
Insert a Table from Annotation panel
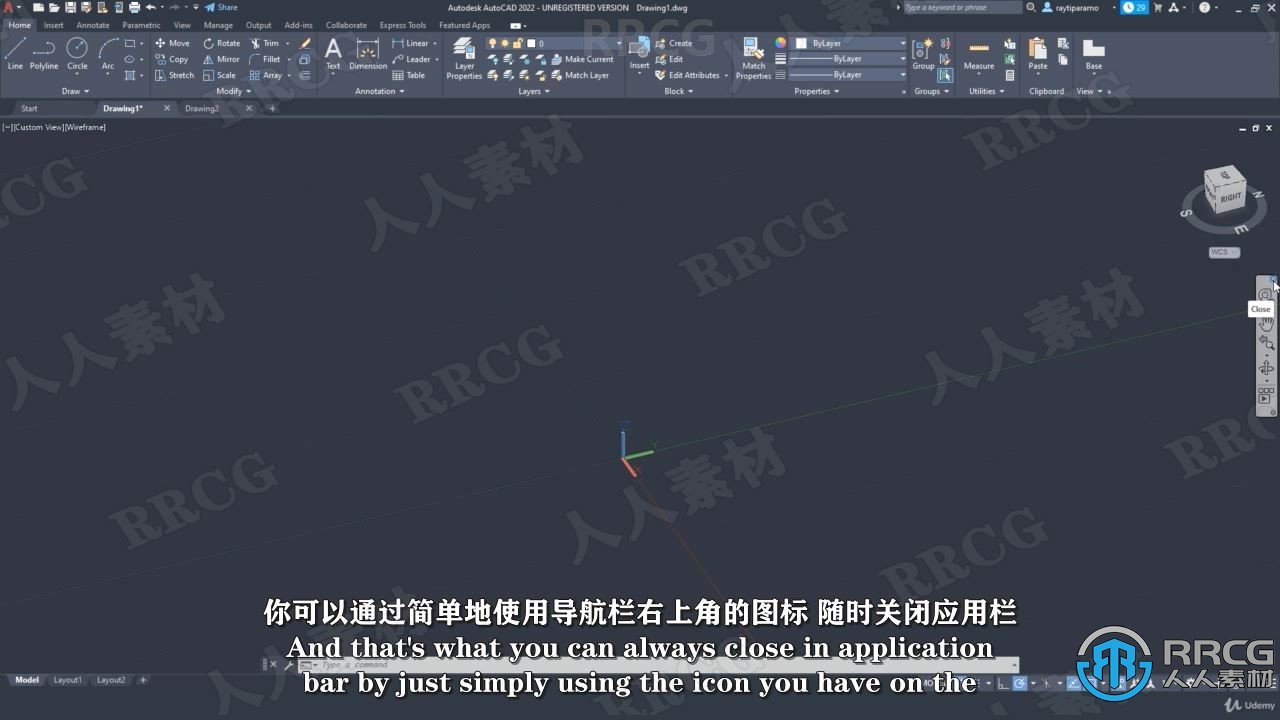pyautogui.click(x=409, y=75)
